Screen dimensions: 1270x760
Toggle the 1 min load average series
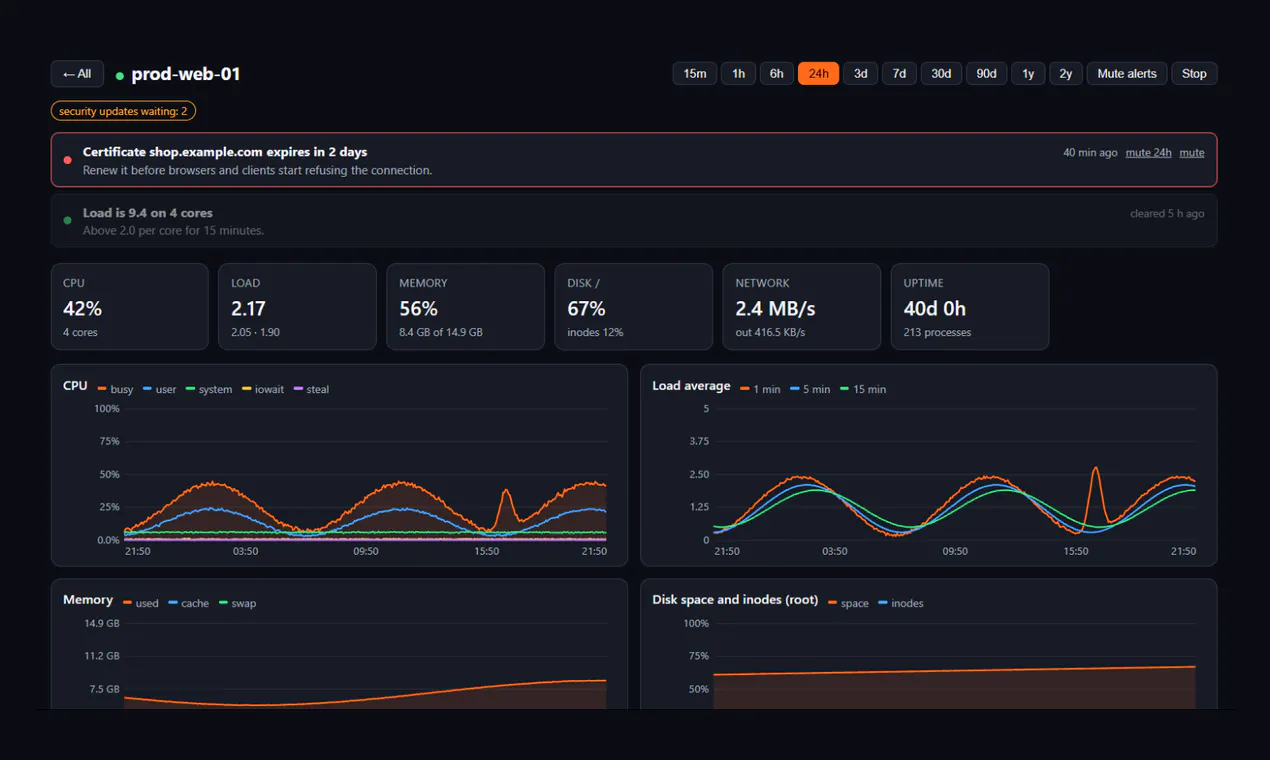point(761,389)
